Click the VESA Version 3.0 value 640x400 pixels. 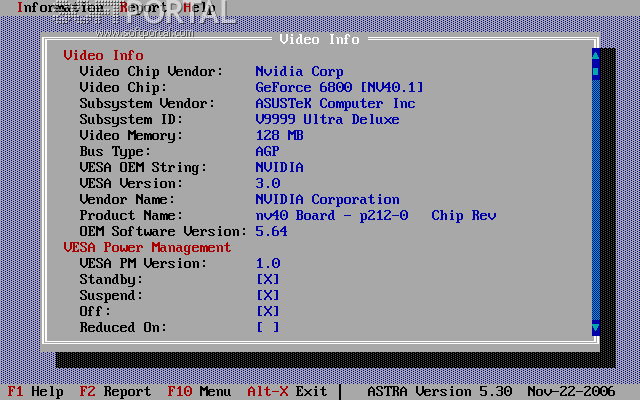268,183
